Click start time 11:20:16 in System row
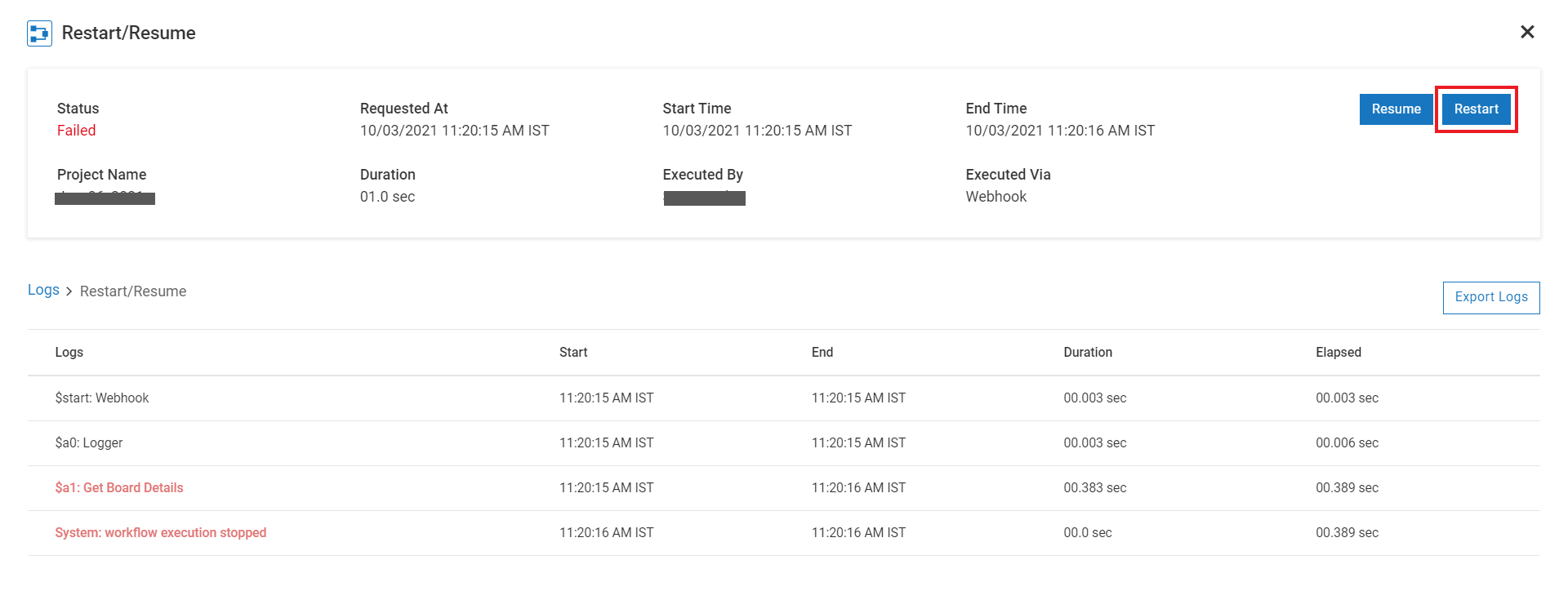The width and height of the screenshot is (1568, 600). click(x=607, y=533)
